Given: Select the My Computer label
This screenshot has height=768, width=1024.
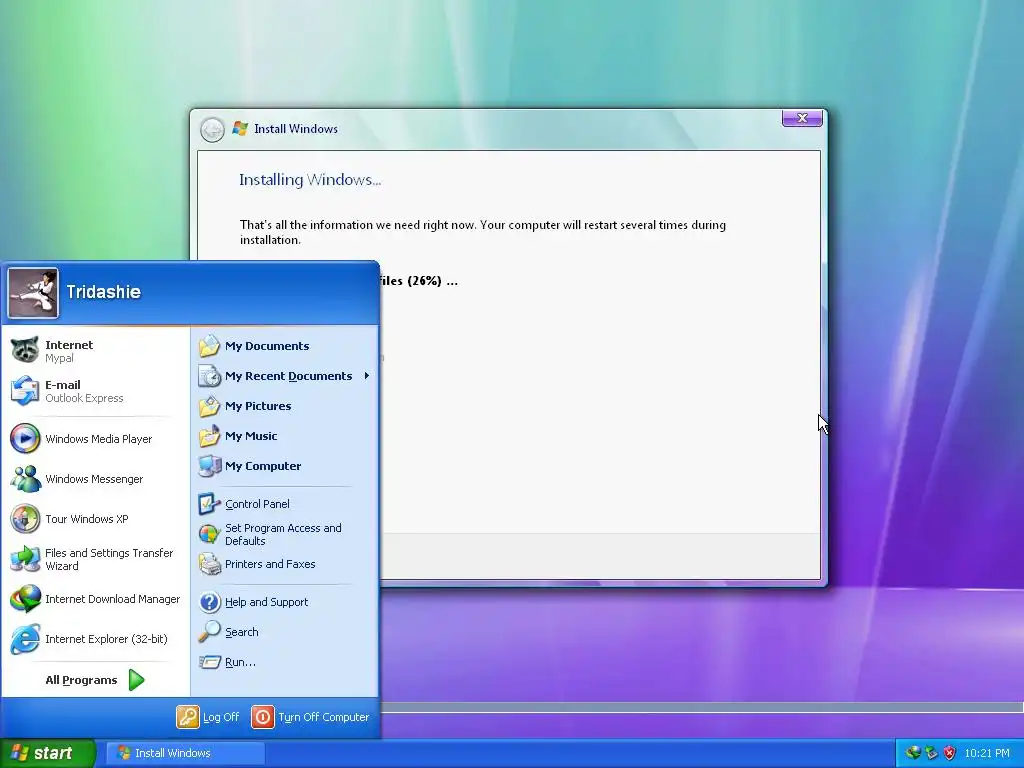Looking at the screenshot, I should (x=263, y=466).
